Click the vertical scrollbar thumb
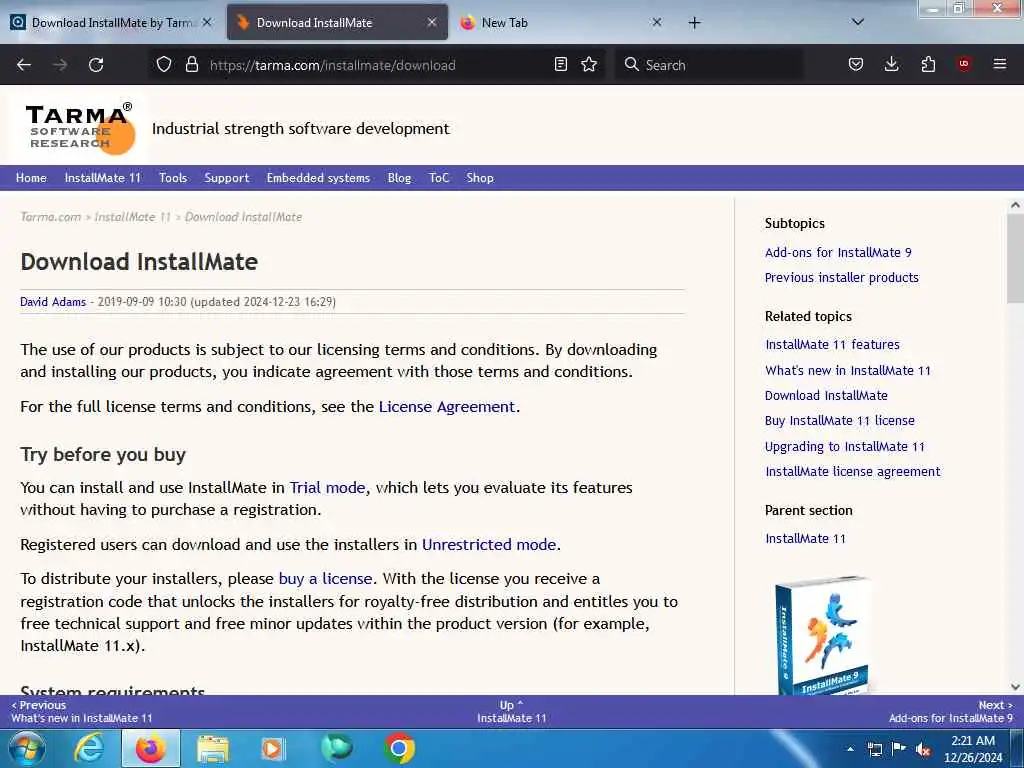This screenshot has width=1024, height=768. coord(1015,258)
